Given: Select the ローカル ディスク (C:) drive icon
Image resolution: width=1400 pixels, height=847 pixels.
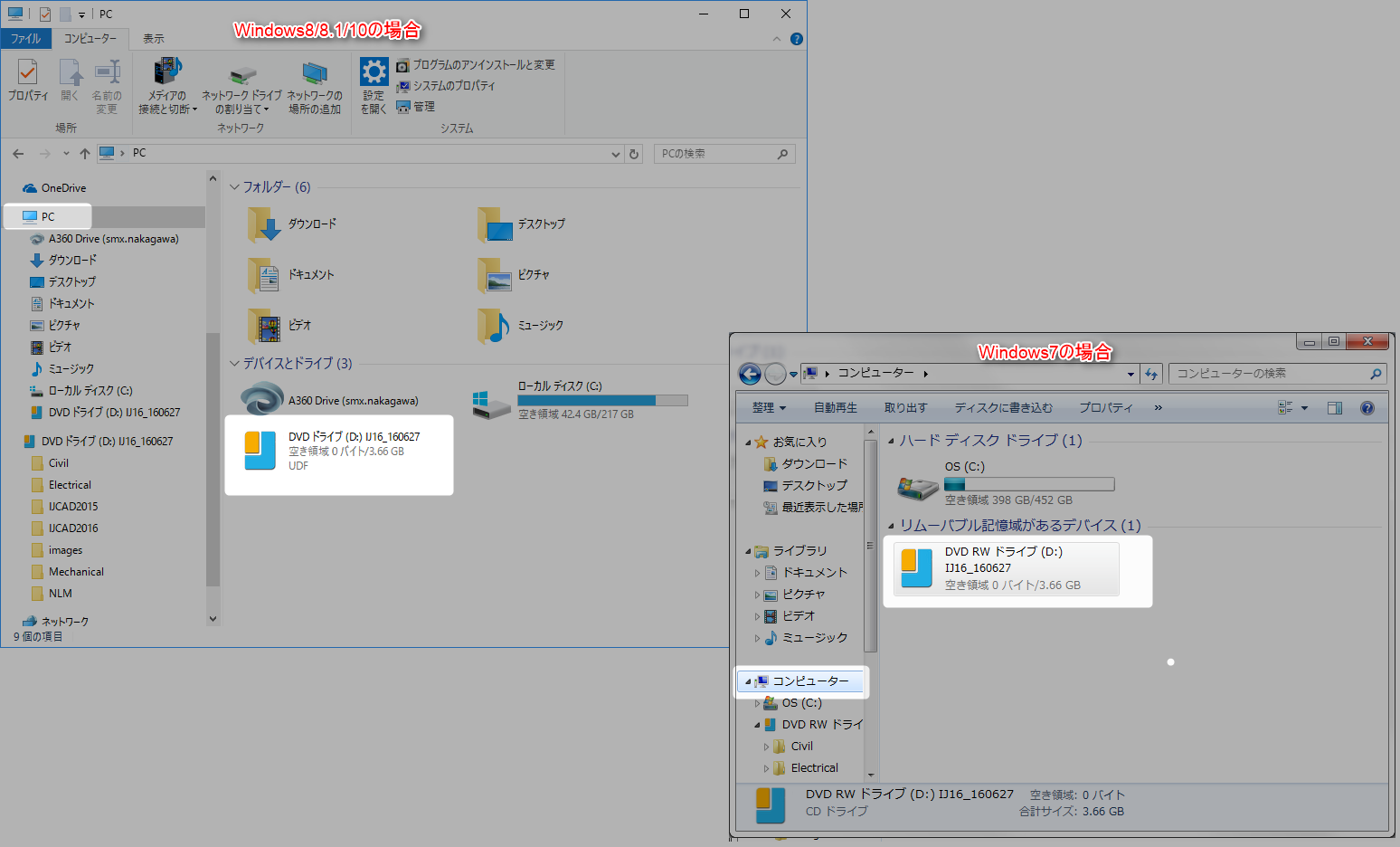Looking at the screenshot, I should (492, 404).
